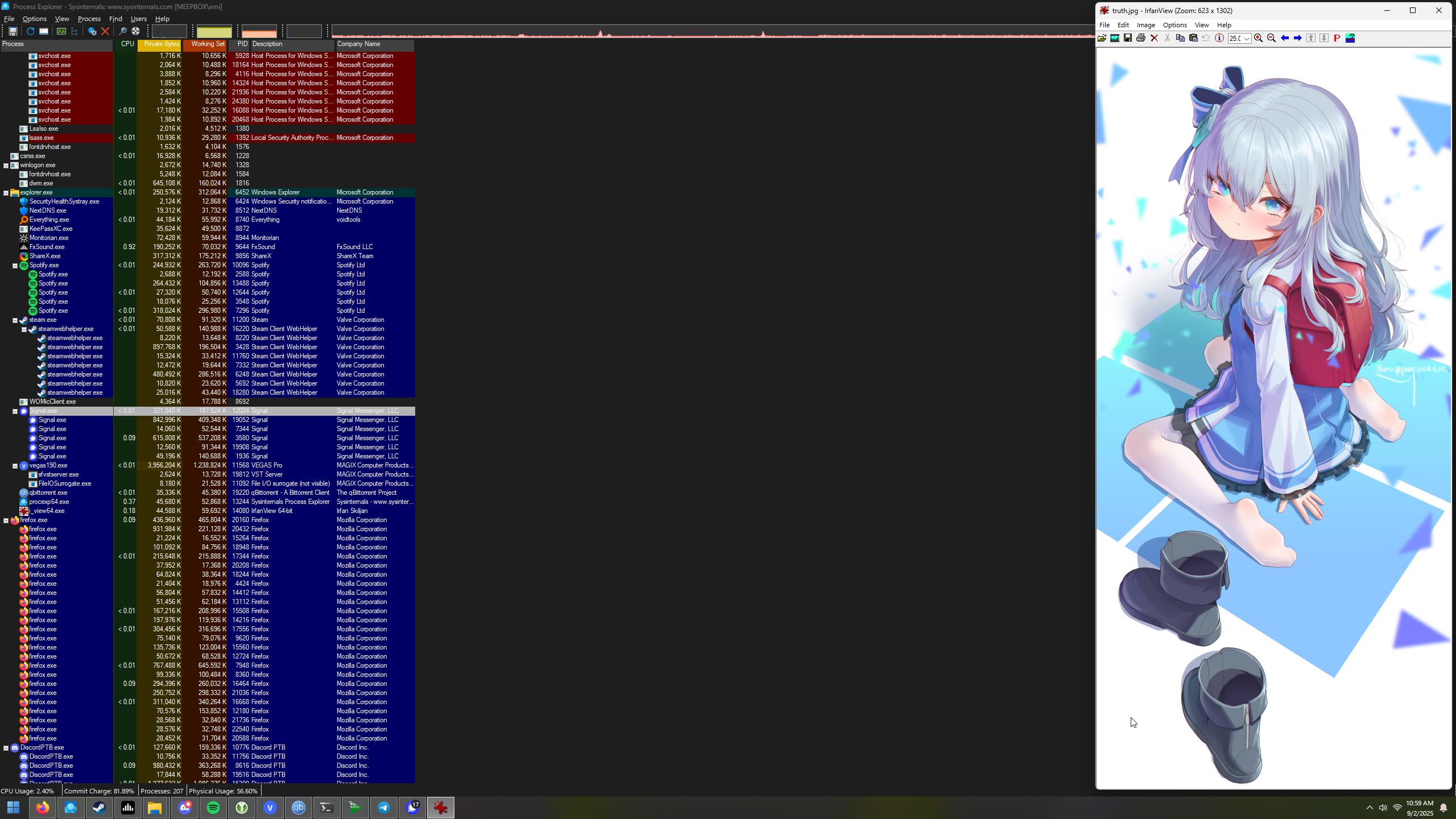1456x819 pixels.
Task: Open IrfanView's Image menu
Action: pyautogui.click(x=1145, y=25)
